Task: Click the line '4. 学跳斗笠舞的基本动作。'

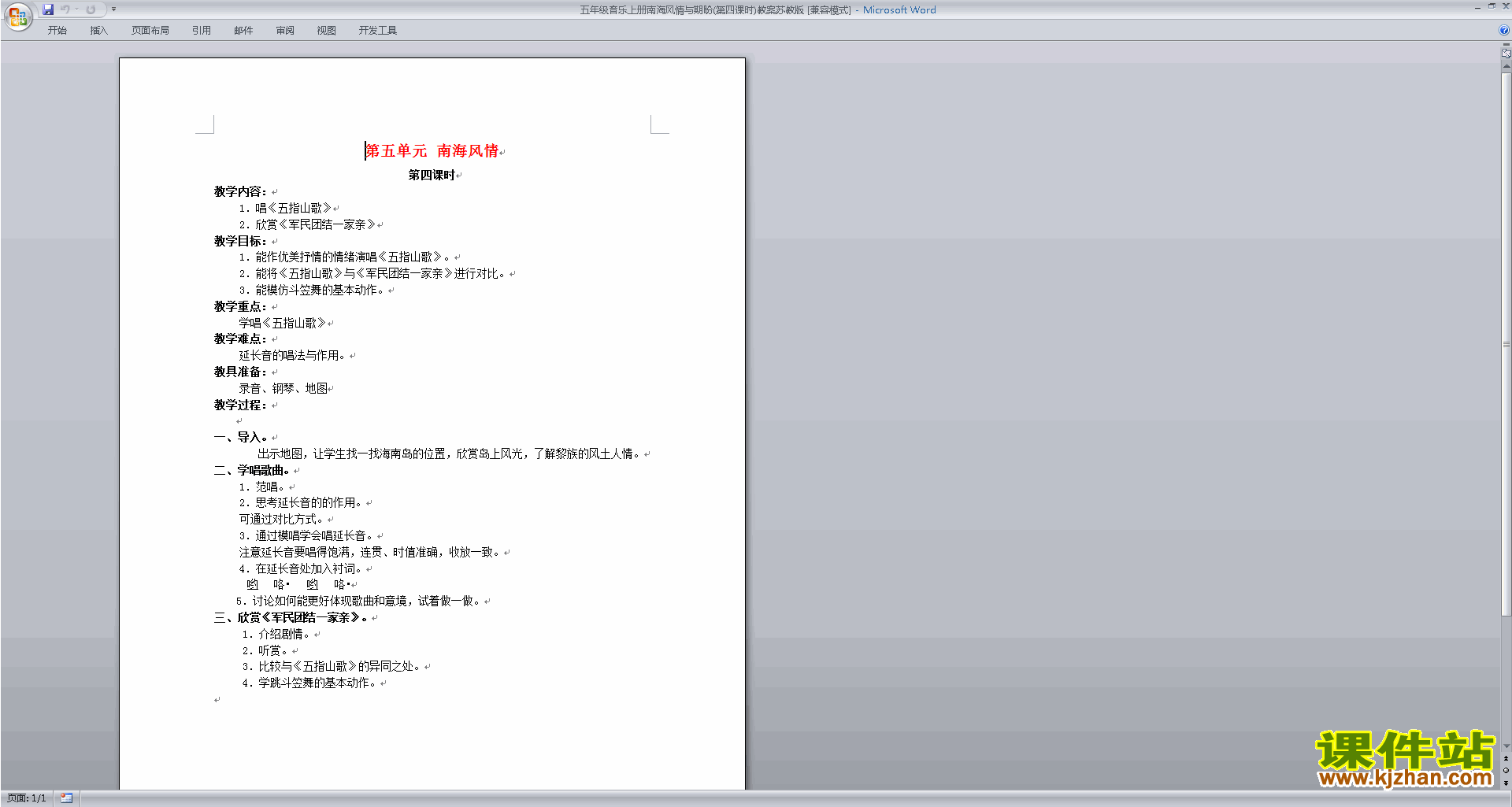Action: click(x=310, y=683)
